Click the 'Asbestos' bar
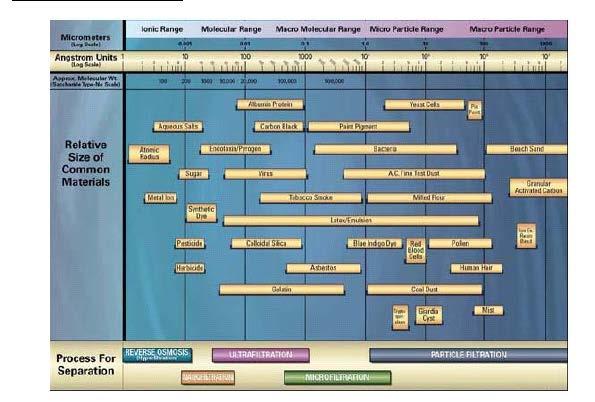Image resolution: width=595 pixels, height=402 pixels. (x=323, y=268)
